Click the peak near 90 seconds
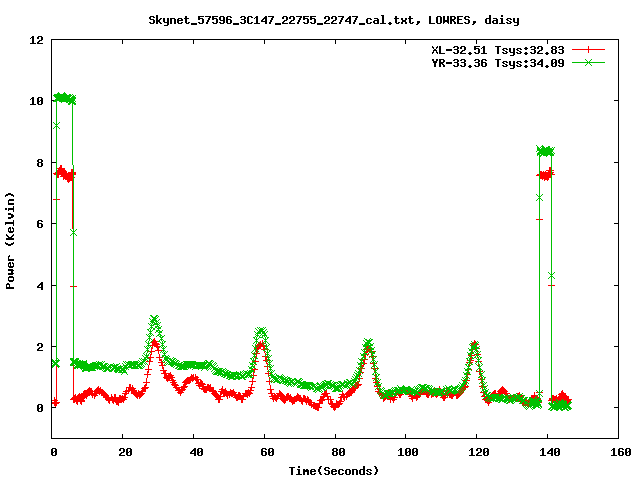Viewport: 640px width, 480px height. pyautogui.click(x=368, y=343)
